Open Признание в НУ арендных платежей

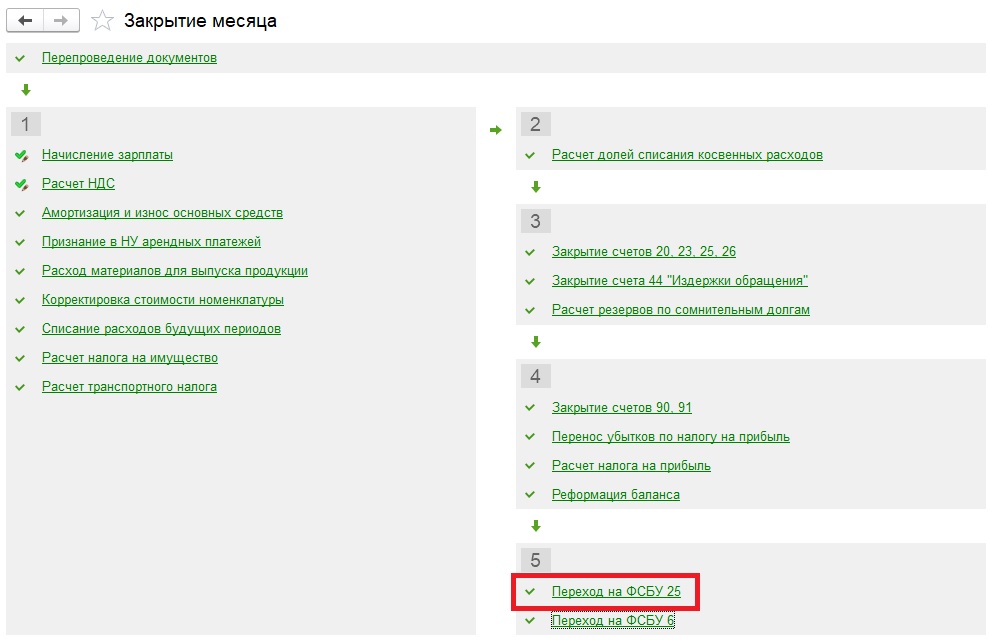(151, 242)
